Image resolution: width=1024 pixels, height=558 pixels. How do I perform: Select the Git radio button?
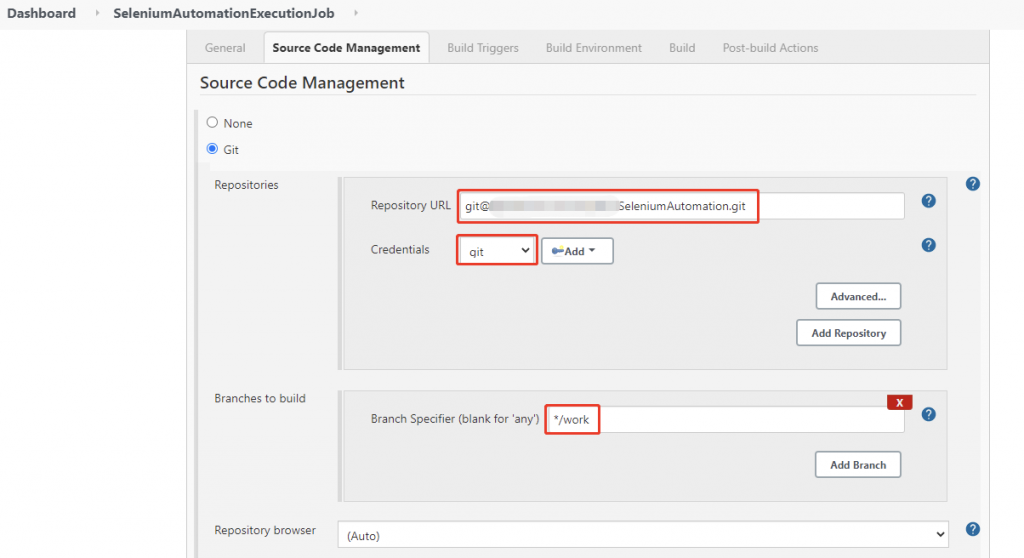pos(212,150)
